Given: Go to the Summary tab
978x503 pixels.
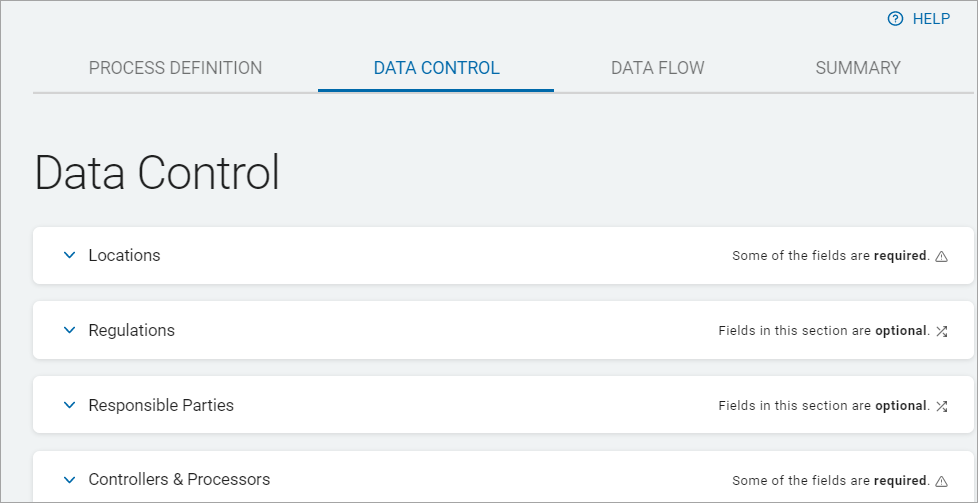Looking at the screenshot, I should (x=857, y=68).
